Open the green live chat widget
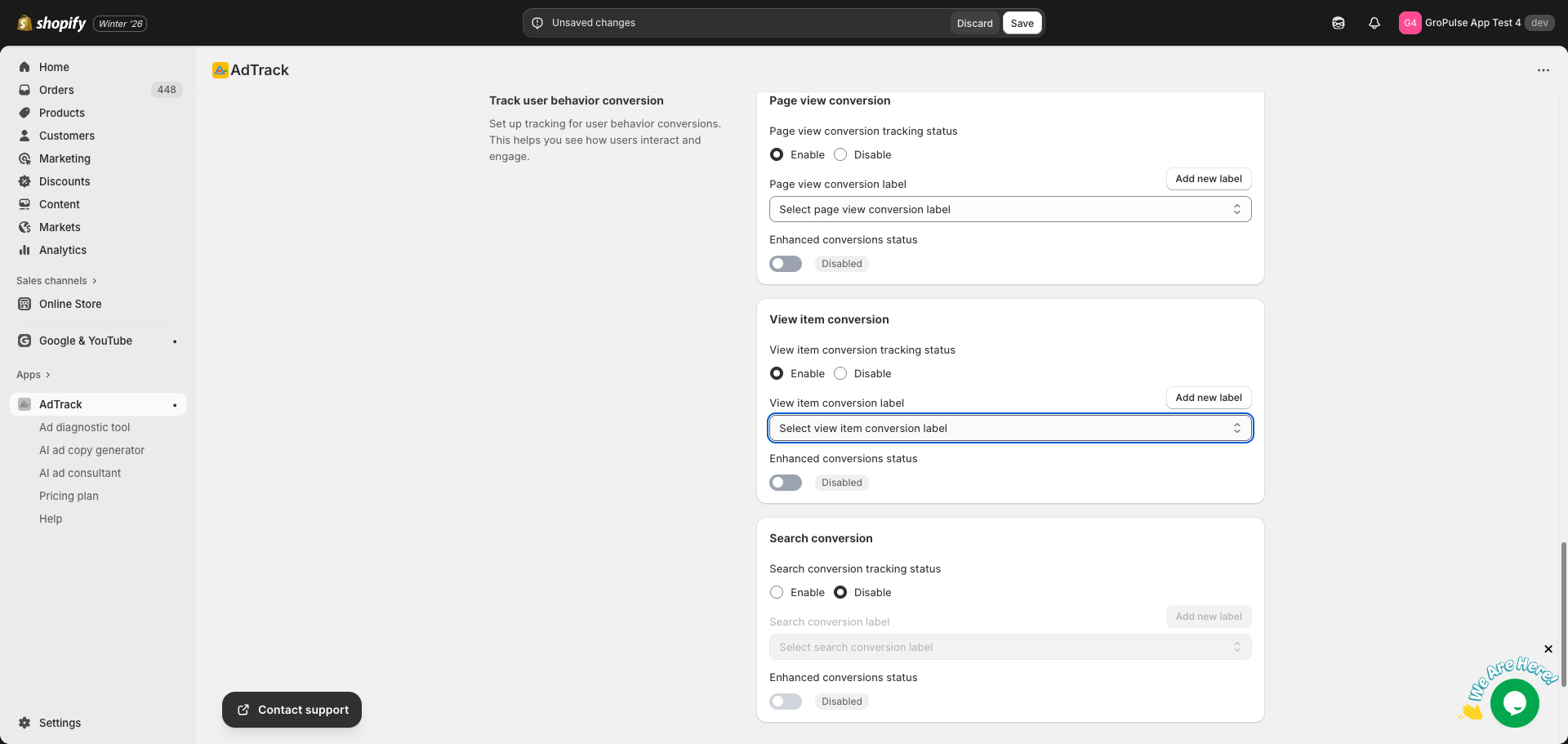Screen dimensions: 1568x744 pyautogui.click(x=1514, y=703)
